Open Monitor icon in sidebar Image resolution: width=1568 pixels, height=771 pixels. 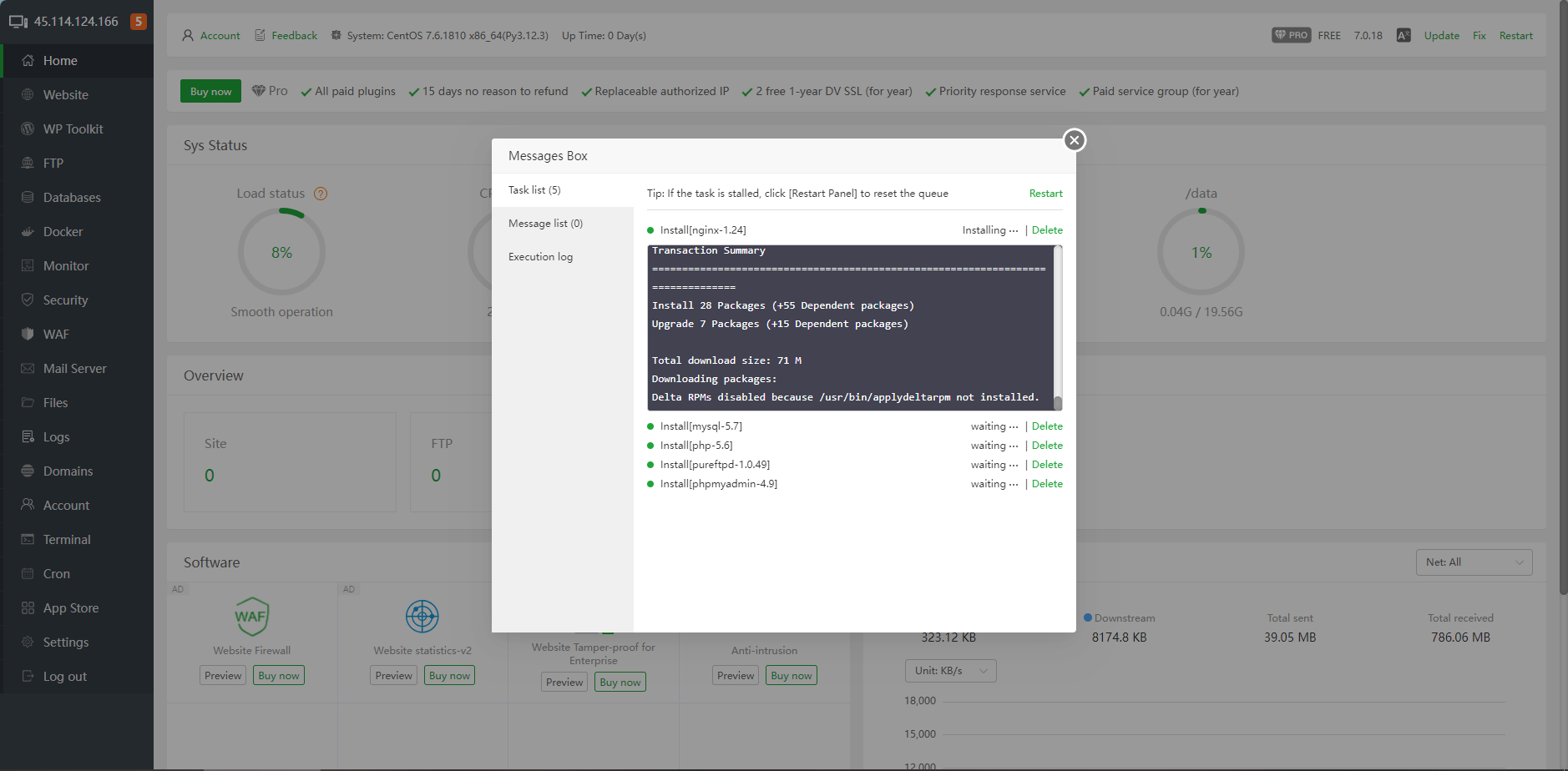28,265
